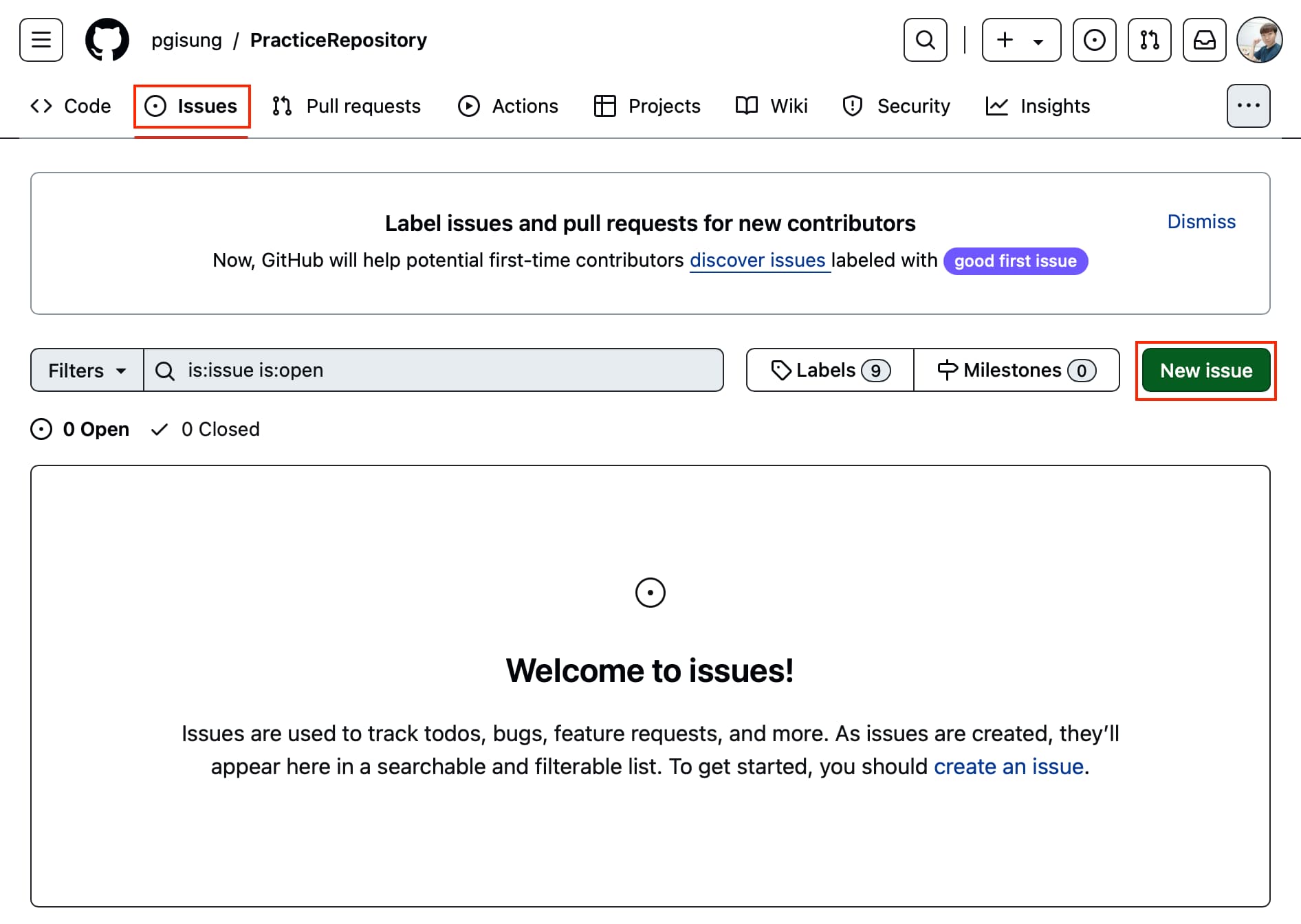
Task: Open the plus create-new dropdown
Action: tap(1021, 40)
